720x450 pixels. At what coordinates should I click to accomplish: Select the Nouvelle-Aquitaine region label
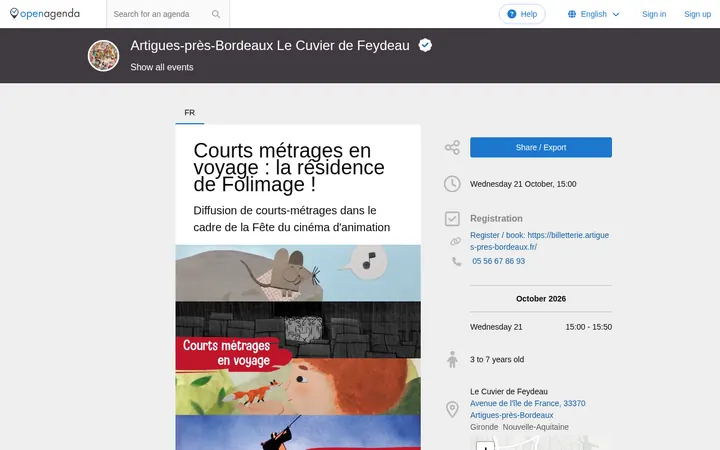coord(535,427)
